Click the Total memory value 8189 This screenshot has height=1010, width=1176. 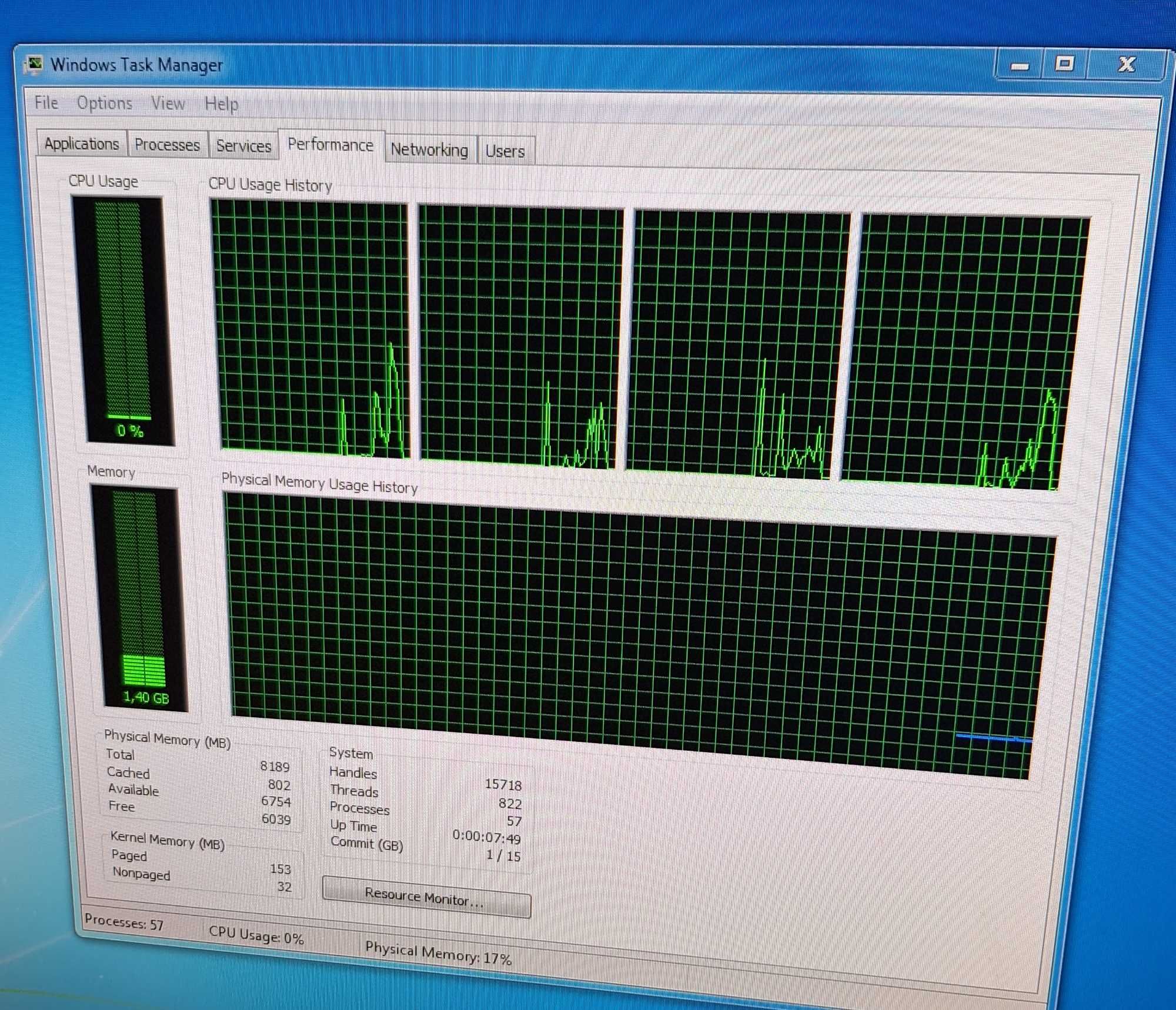click(x=275, y=767)
